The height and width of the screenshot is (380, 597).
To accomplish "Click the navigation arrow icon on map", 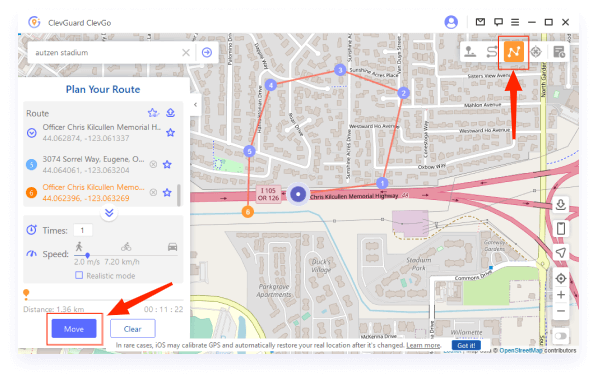I will tap(561, 252).
